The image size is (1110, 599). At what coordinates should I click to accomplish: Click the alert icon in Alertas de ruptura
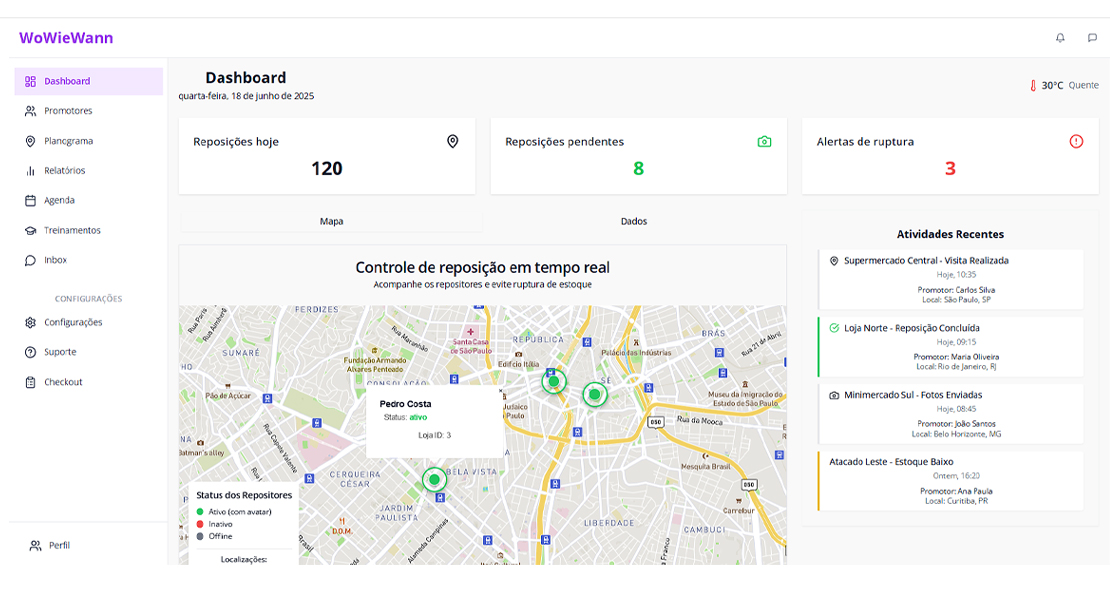point(1076,142)
